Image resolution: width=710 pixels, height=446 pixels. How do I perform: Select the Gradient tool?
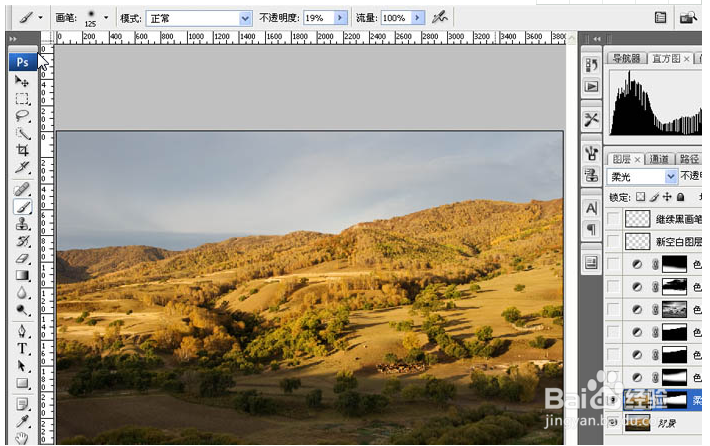click(22, 275)
